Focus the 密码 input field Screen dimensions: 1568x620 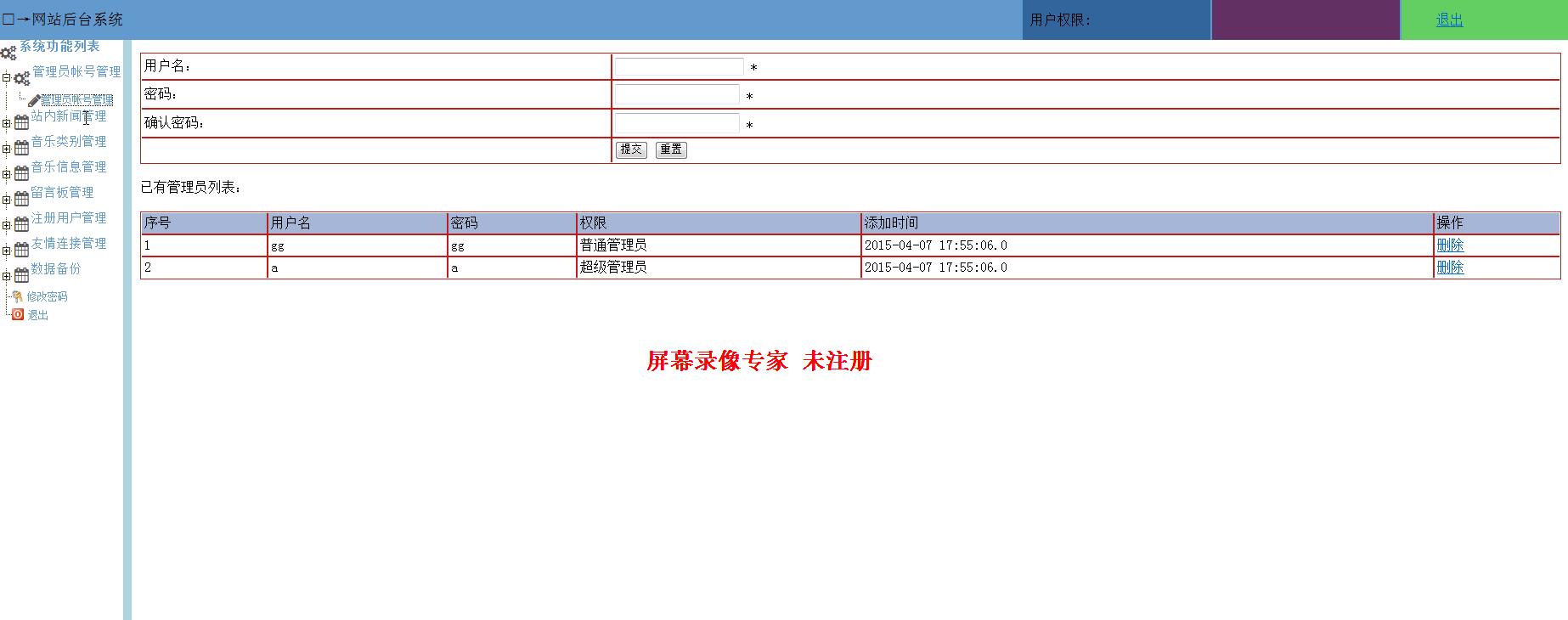(x=677, y=95)
